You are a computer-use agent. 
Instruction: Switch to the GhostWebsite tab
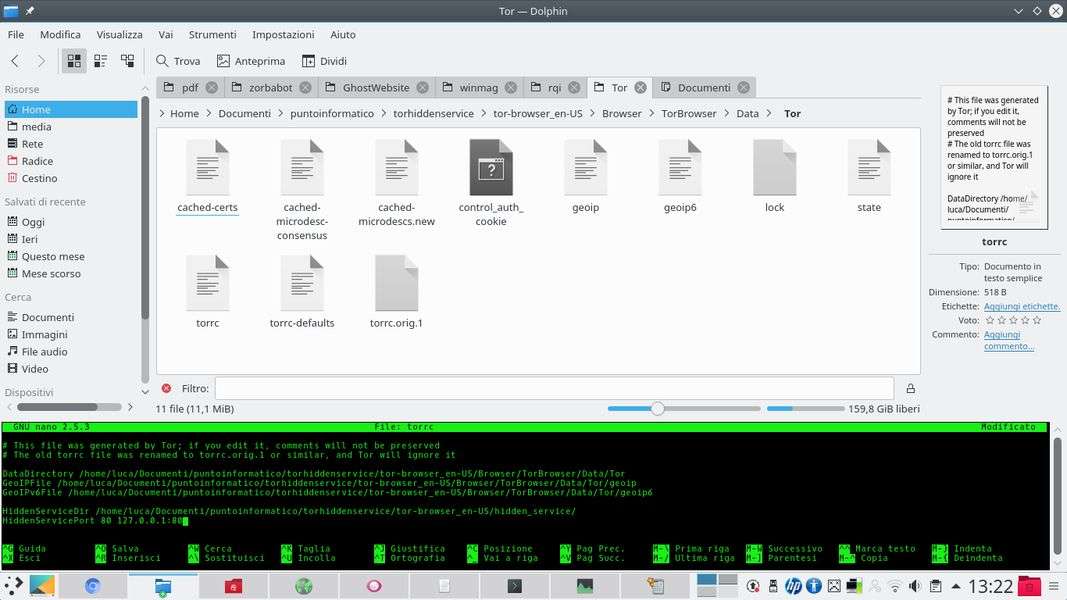point(374,88)
